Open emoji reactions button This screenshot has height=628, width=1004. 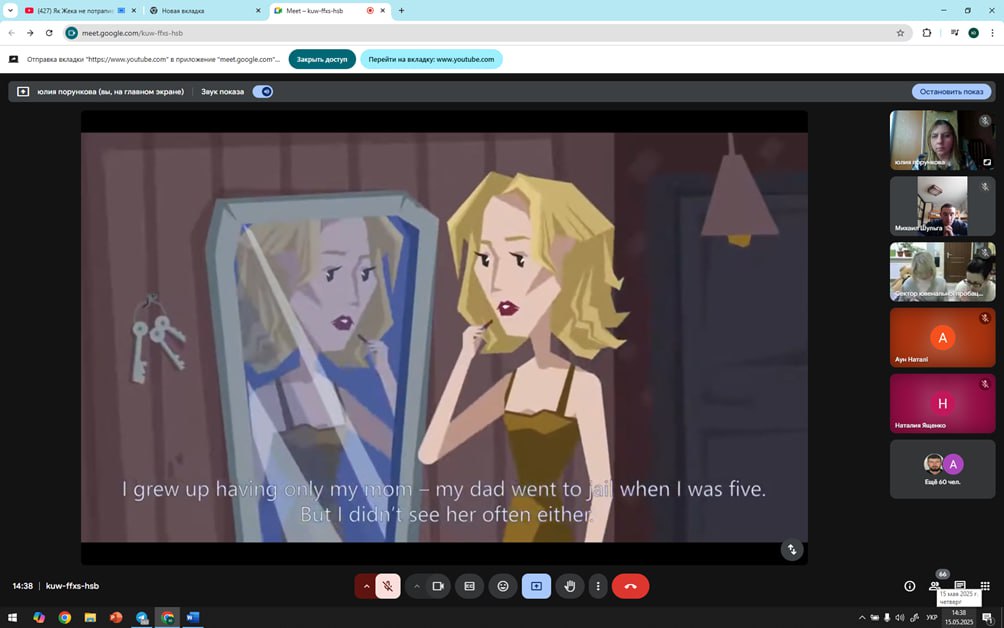point(503,586)
